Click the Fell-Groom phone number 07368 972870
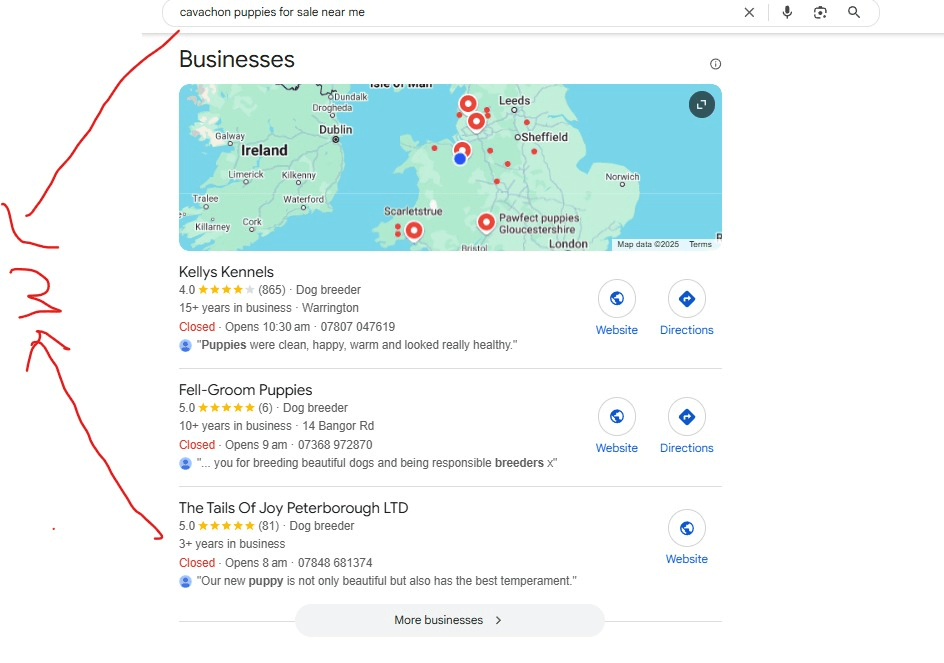 point(335,445)
